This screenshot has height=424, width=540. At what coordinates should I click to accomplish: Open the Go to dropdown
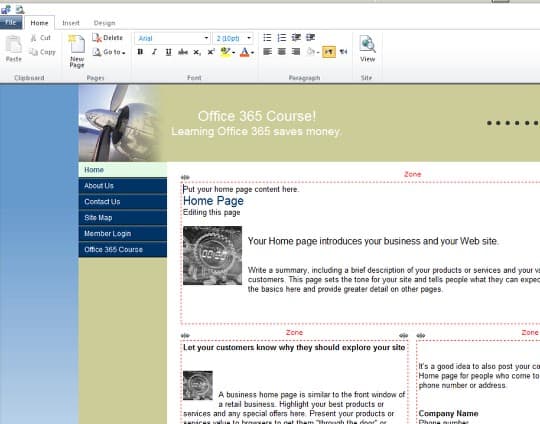[109, 52]
